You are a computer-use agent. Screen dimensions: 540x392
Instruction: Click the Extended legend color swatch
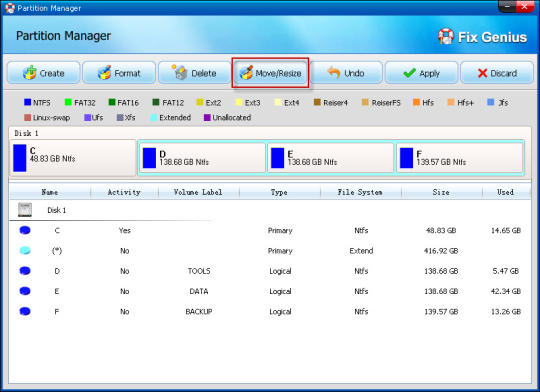pos(154,117)
